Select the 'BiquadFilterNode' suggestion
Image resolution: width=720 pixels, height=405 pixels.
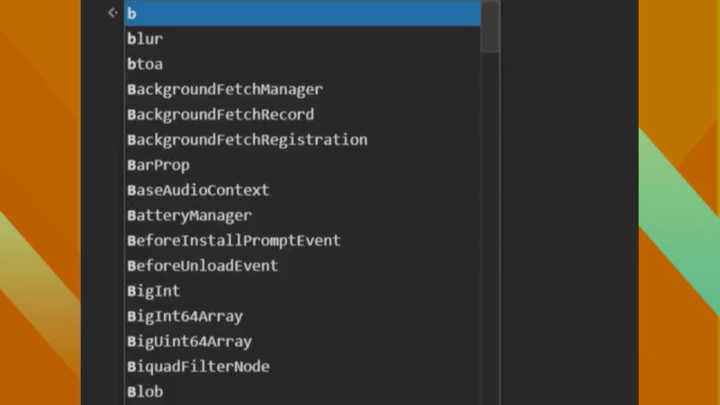pos(198,367)
